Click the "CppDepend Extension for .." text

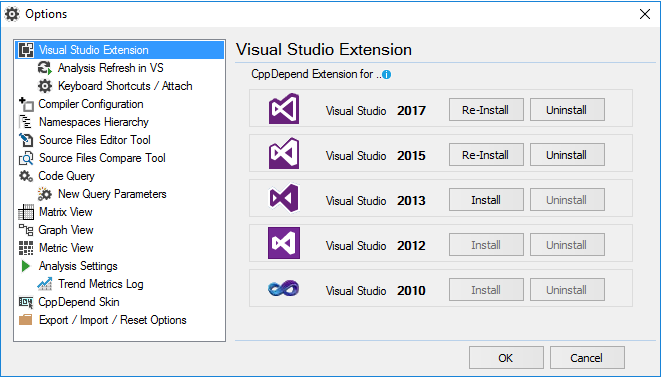(316, 74)
